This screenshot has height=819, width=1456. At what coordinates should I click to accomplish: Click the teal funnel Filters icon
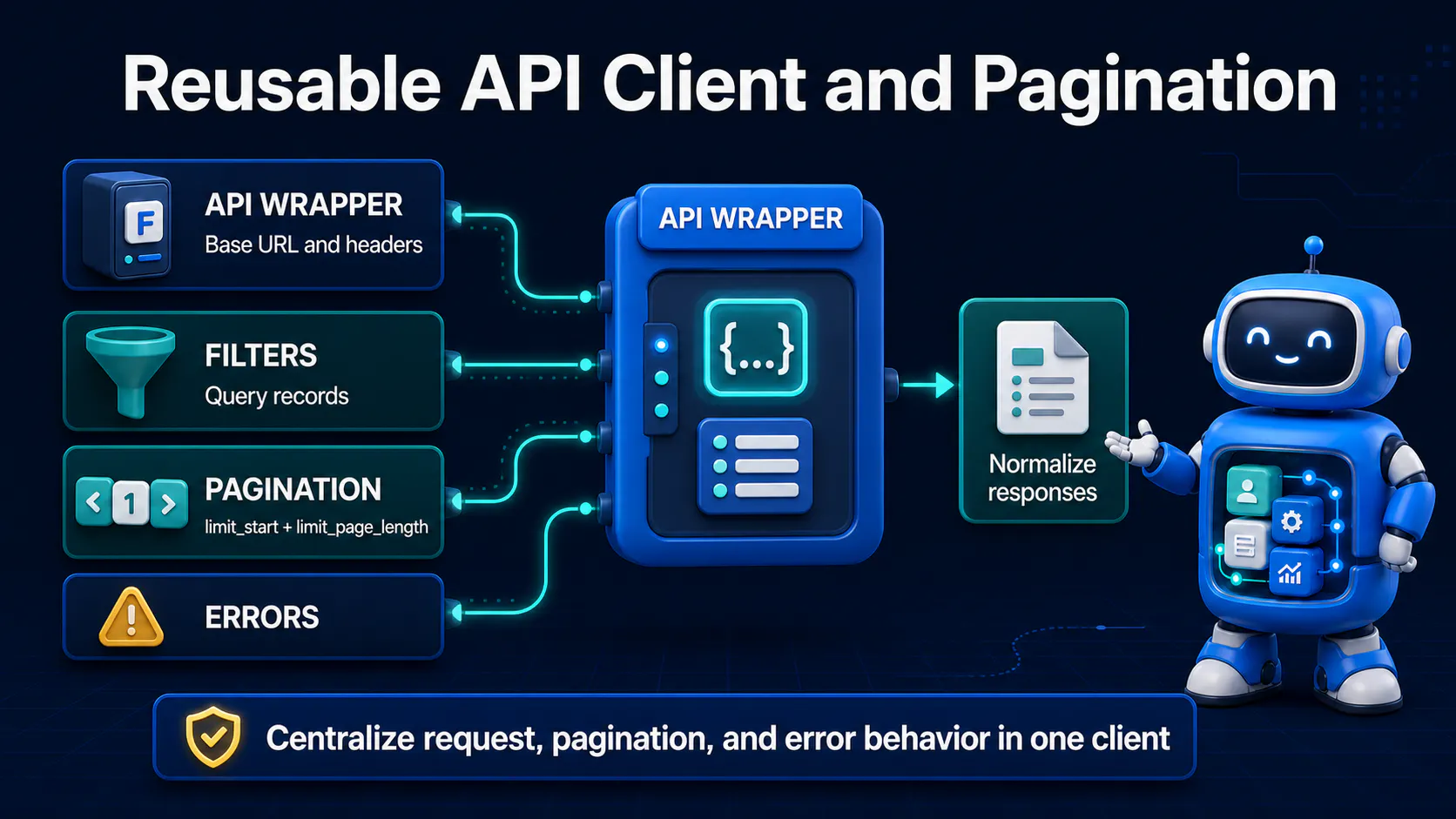131,372
